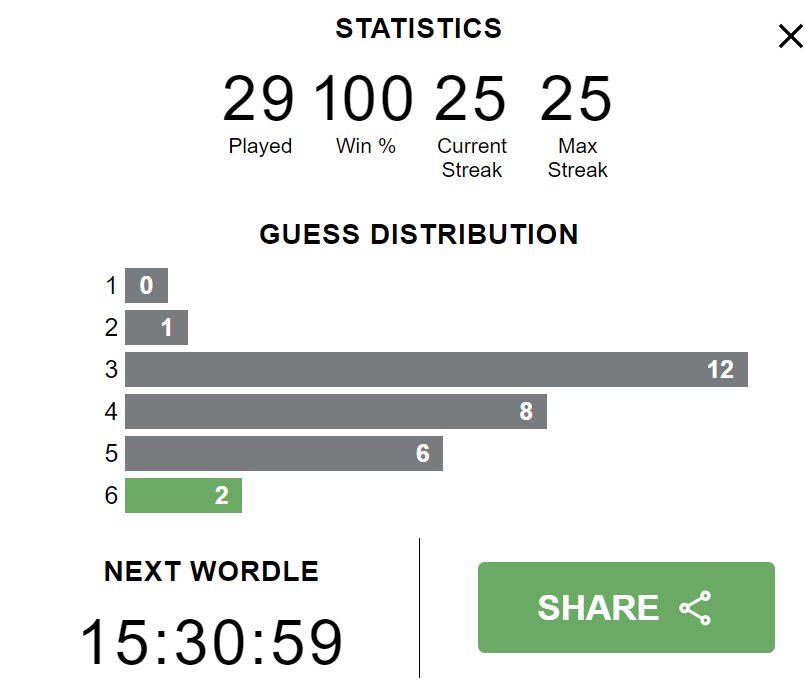The width and height of the screenshot is (805, 681).
Task: Click the green SHARE button
Action: (626, 607)
